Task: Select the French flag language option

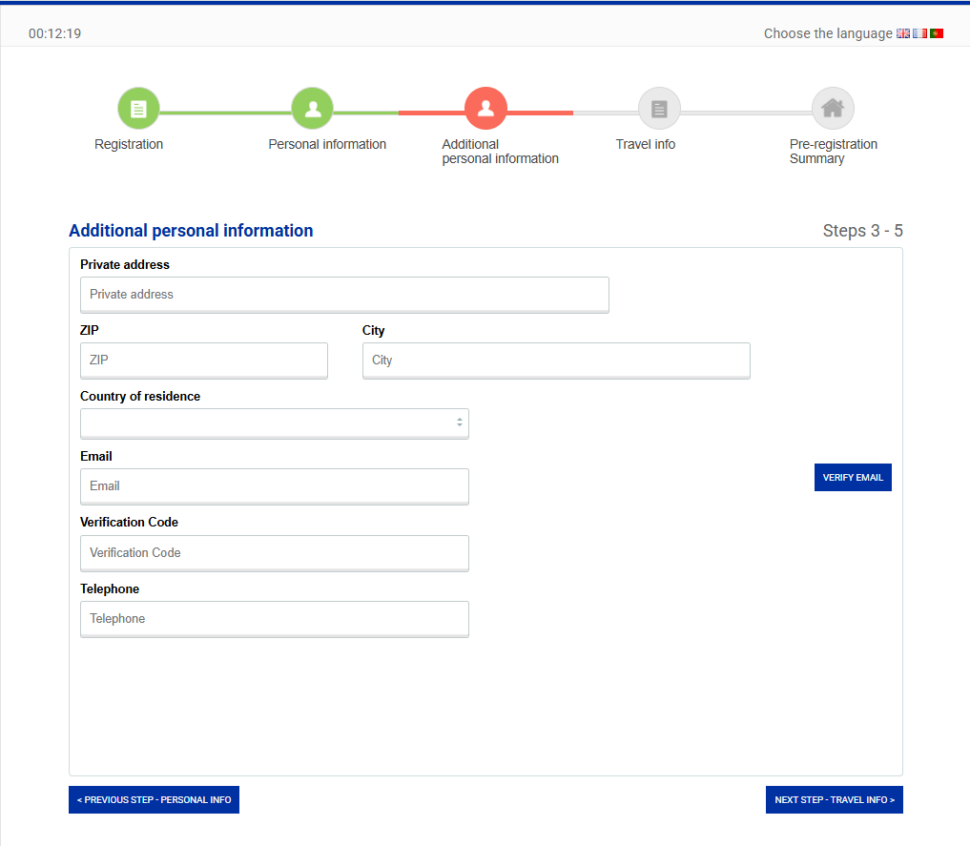Action: (919, 34)
